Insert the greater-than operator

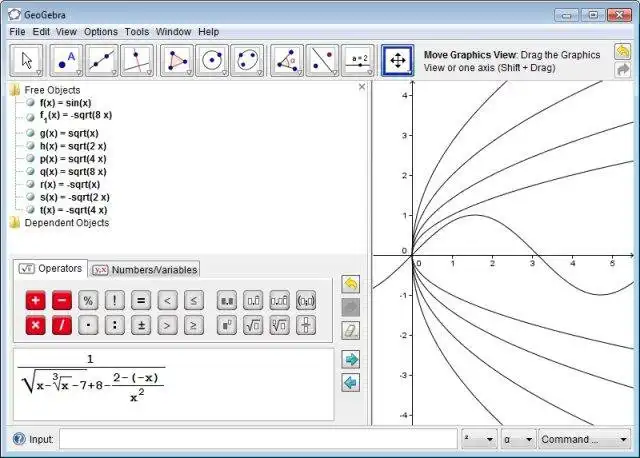(x=167, y=325)
